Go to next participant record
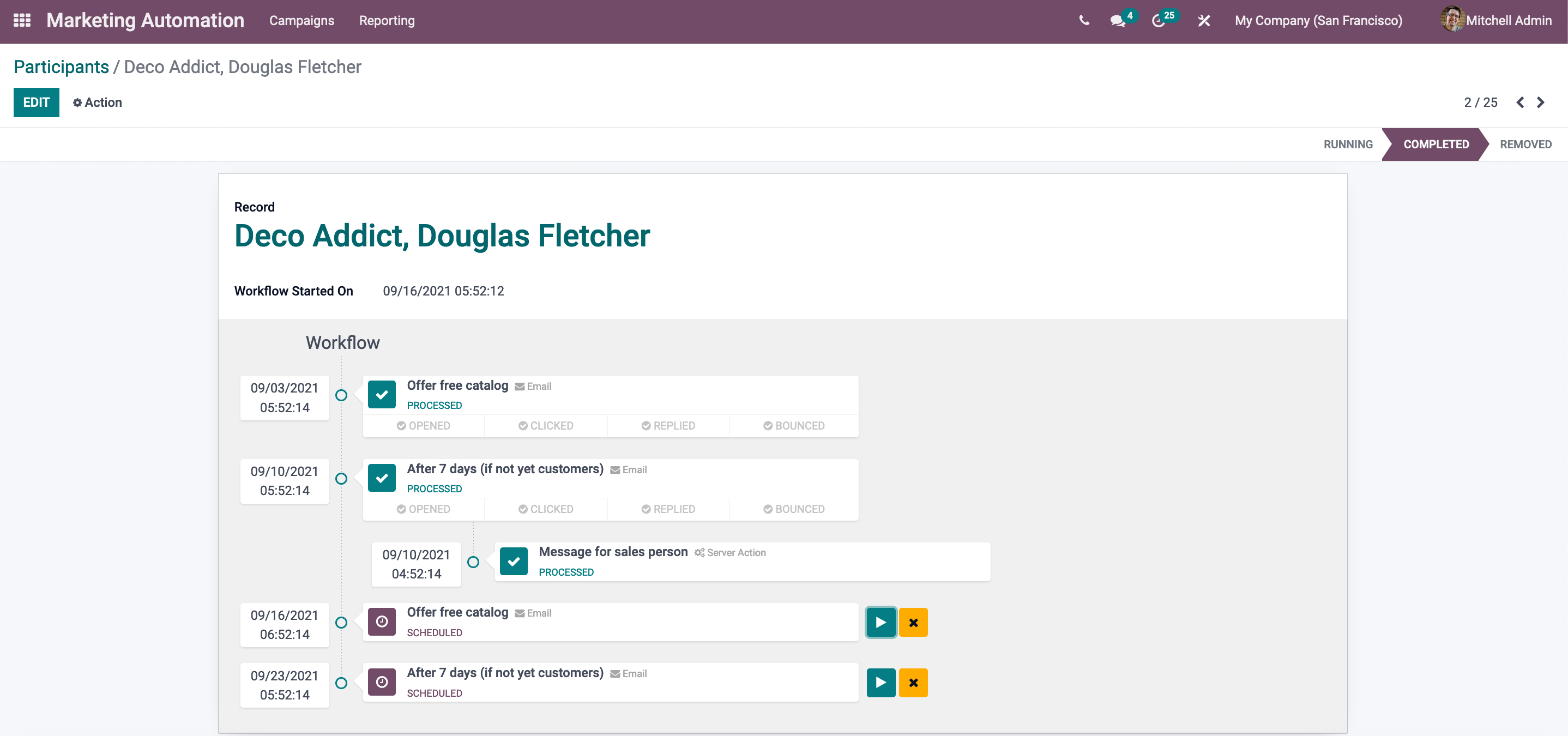This screenshot has height=736, width=1568. (1541, 102)
